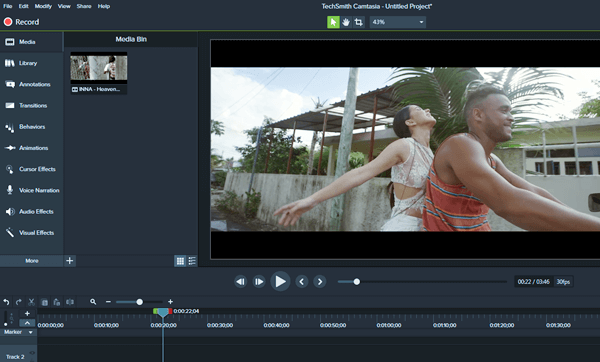The height and width of the screenshot is (362, 600).
Task: Click the 00:22 / 03:46 time display
Action: pos(533,282)
